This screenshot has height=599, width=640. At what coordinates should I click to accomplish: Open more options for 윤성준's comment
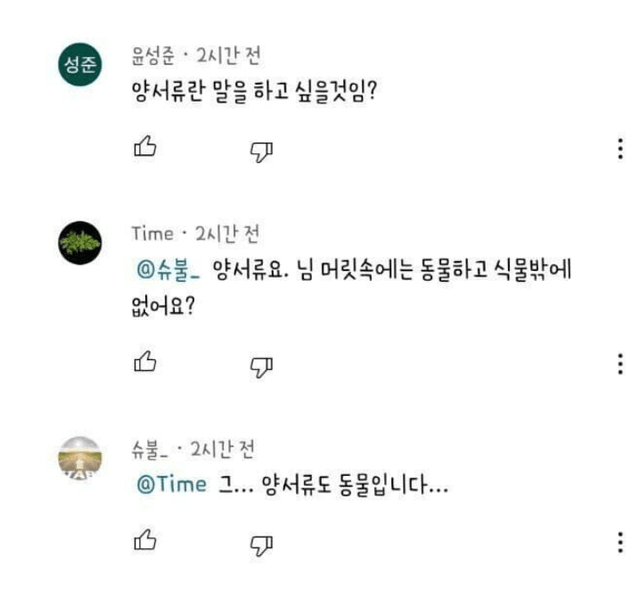[620, 149]
